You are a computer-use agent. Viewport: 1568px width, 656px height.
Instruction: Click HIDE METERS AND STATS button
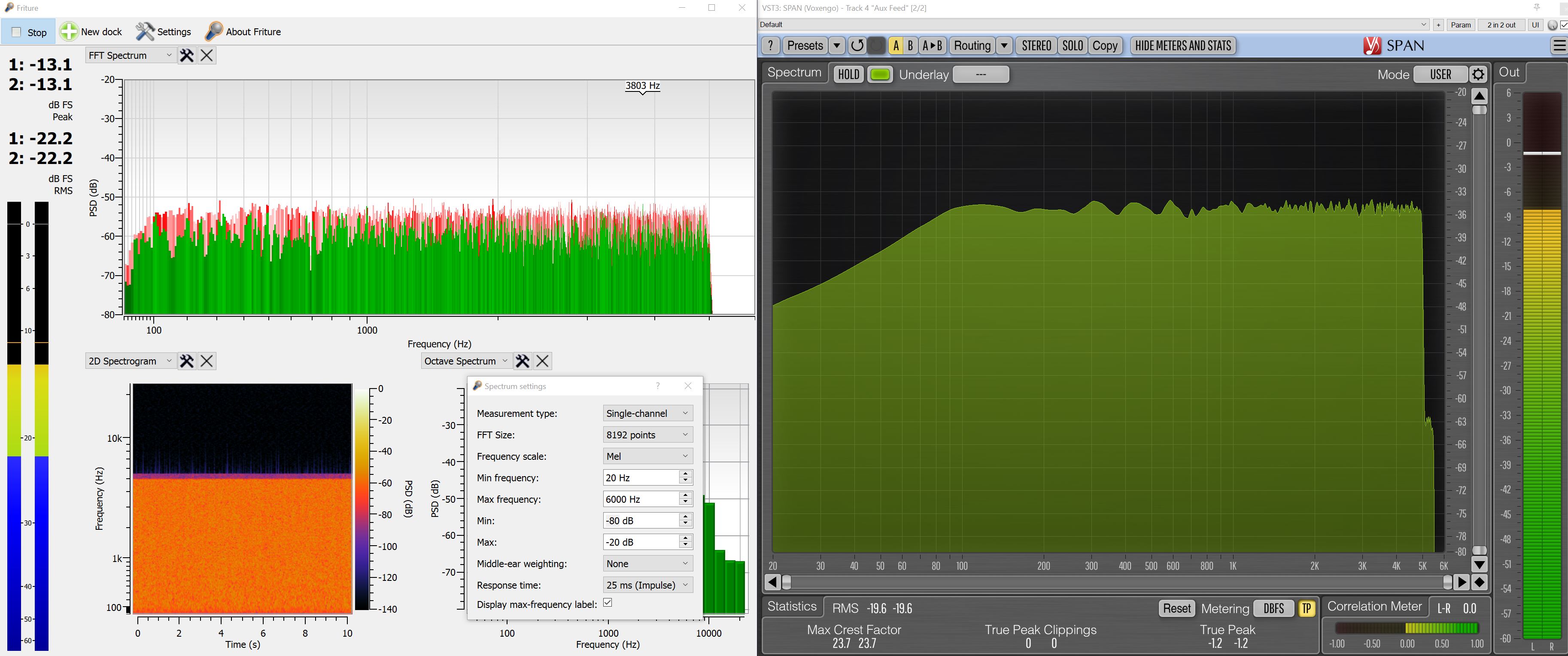(x=1182, y=46)
